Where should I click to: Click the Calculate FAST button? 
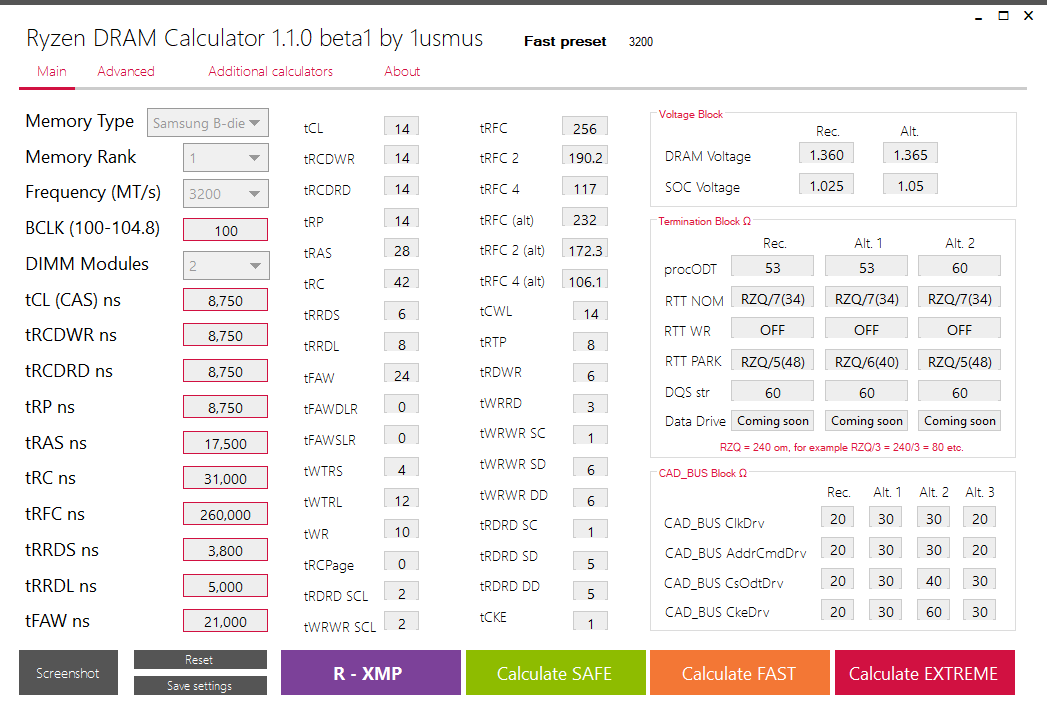[x=740, y=673]
